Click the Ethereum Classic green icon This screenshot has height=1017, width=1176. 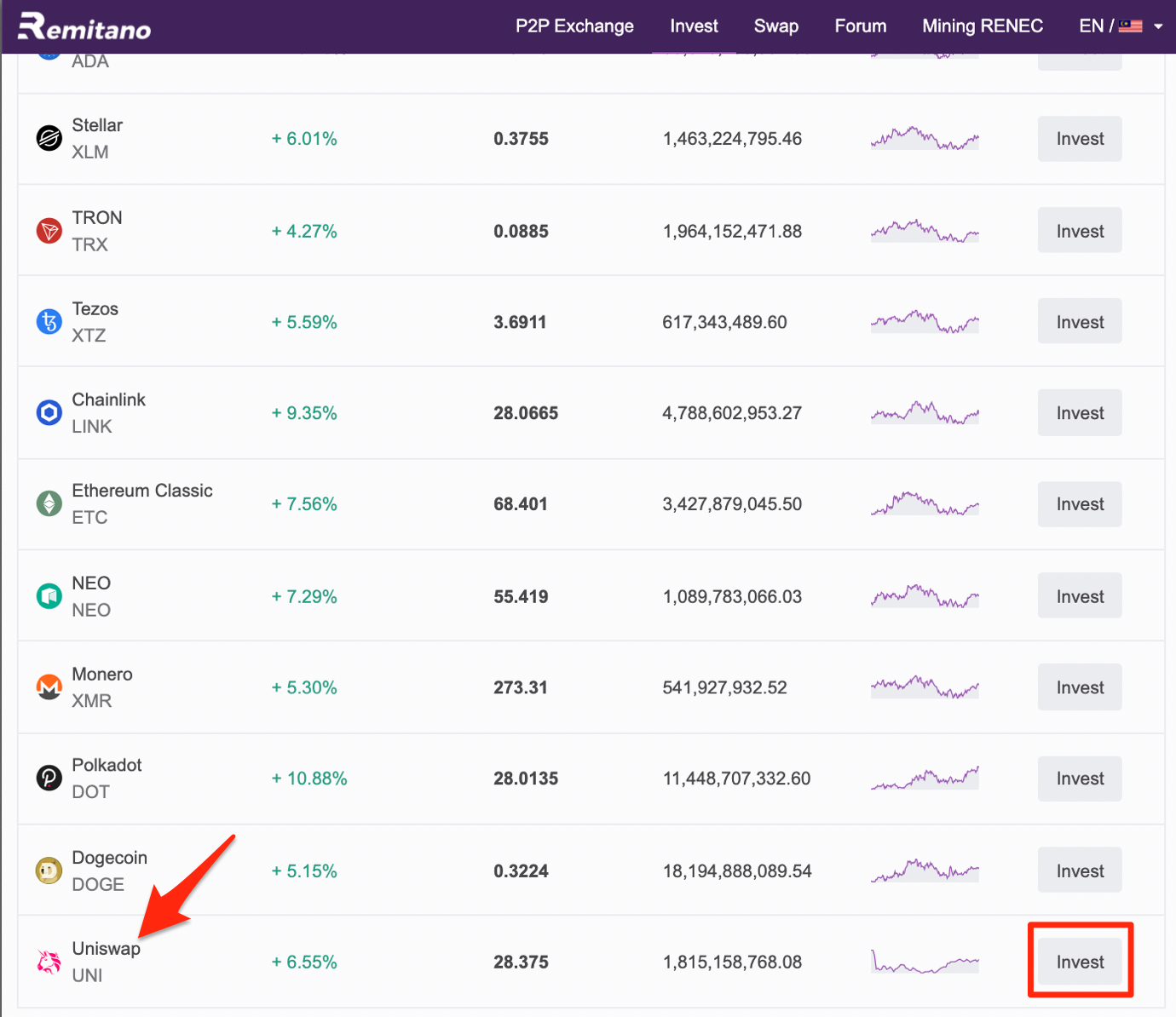pos(49,503)
